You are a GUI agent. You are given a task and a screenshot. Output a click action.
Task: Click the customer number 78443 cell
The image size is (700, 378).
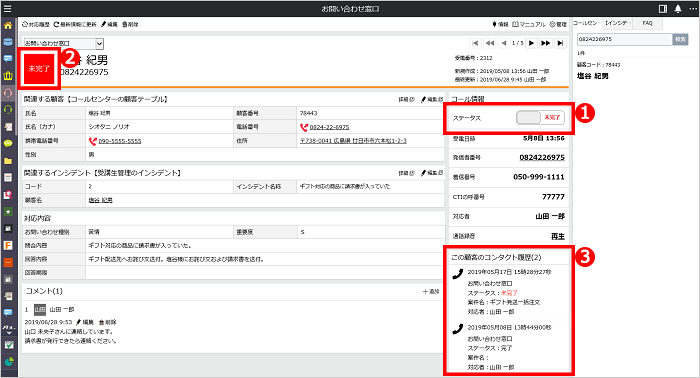[370, 113]
